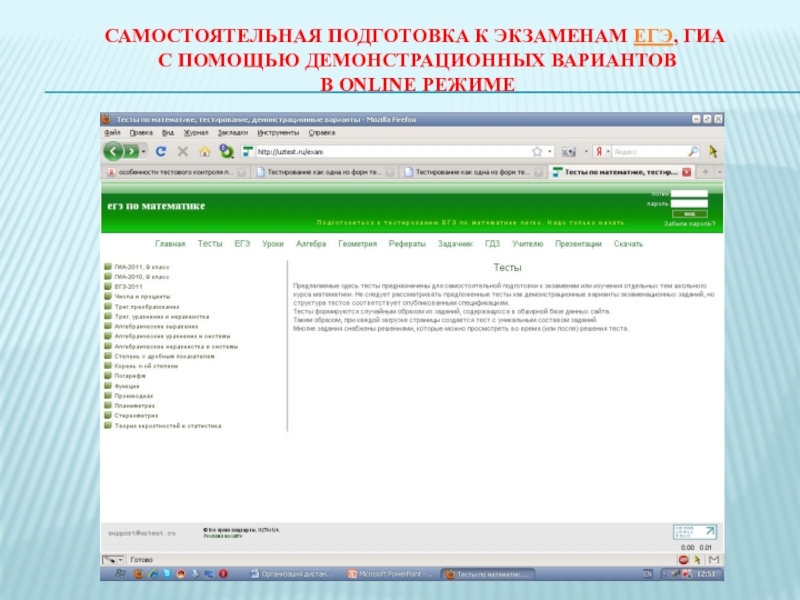Open a new tab with plus button

[x=705, y=172]
